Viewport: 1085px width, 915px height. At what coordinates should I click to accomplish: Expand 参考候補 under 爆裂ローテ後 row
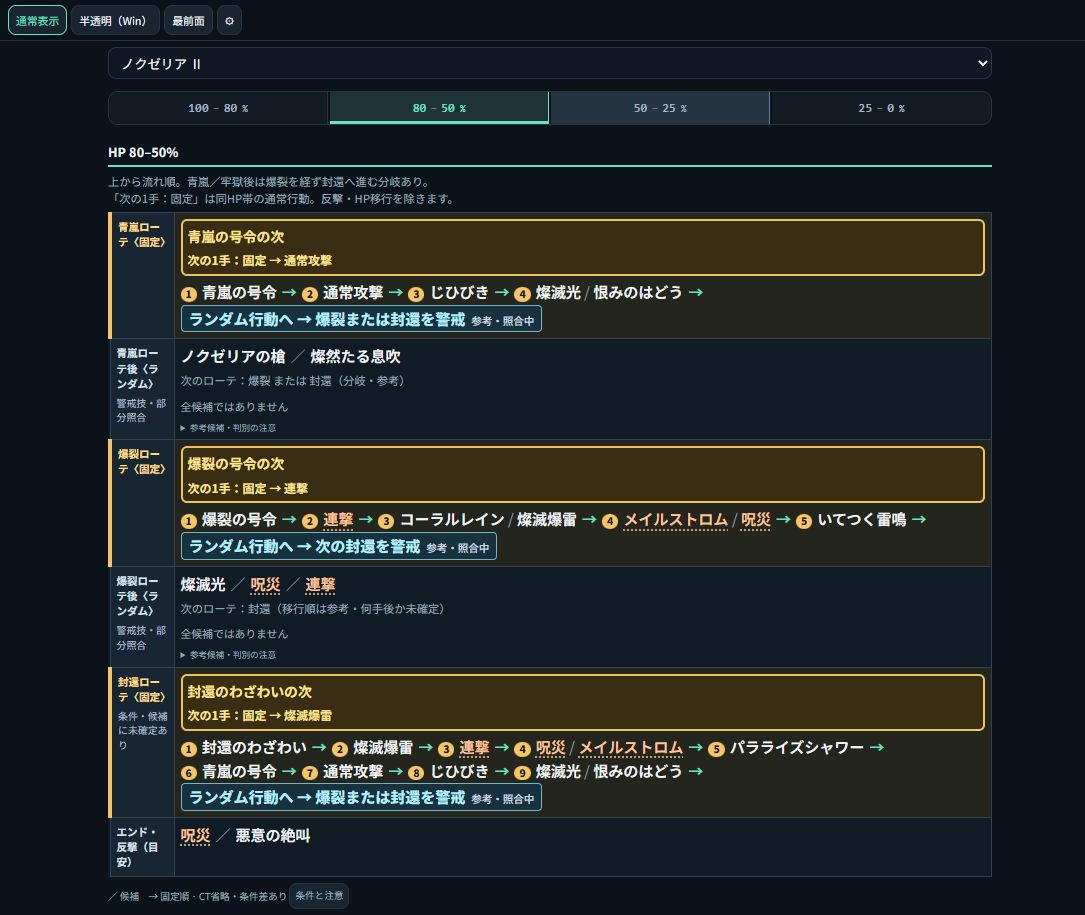click(x=228, y=655)
